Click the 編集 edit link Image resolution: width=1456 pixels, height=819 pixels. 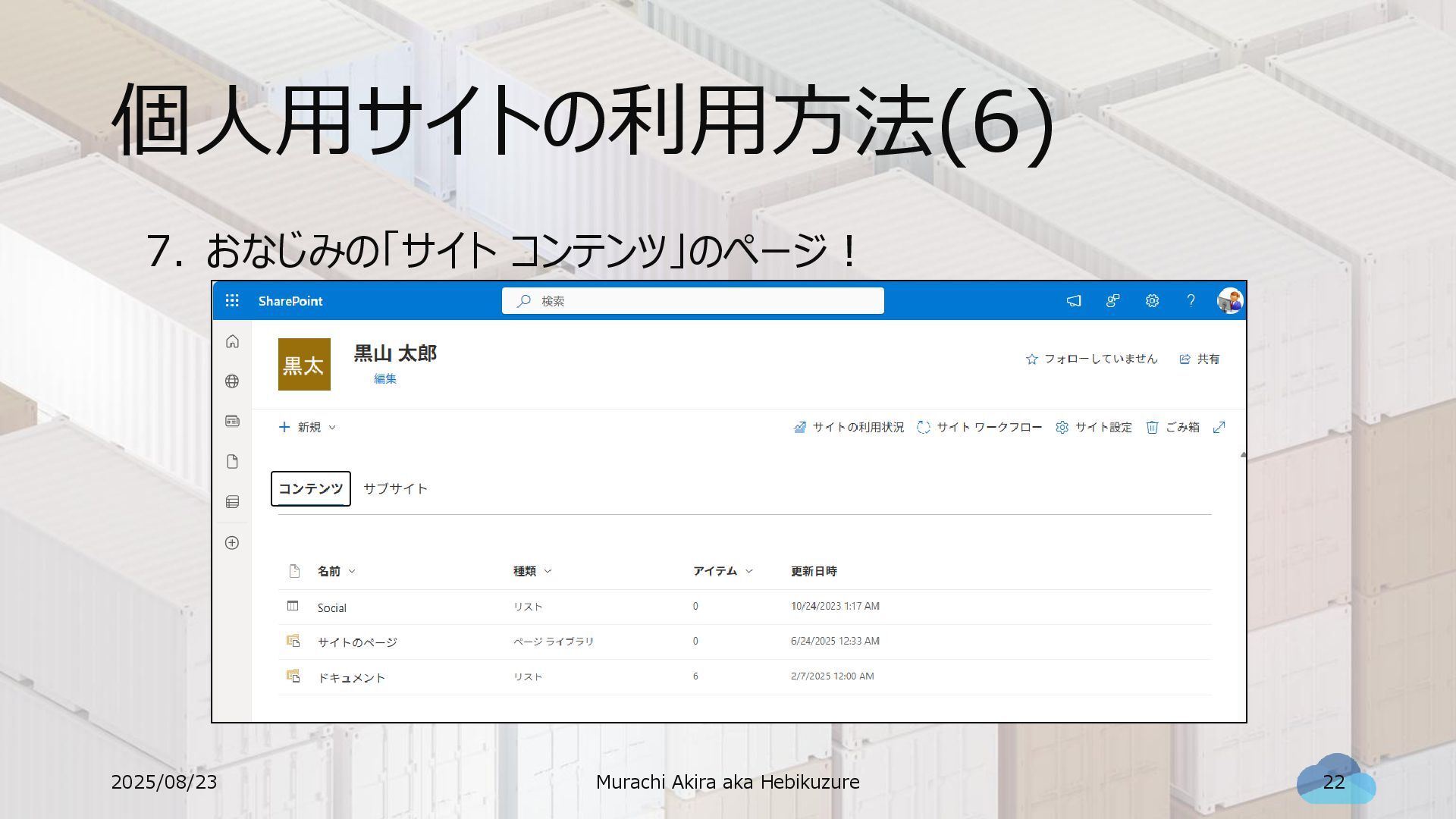[385, 378]
